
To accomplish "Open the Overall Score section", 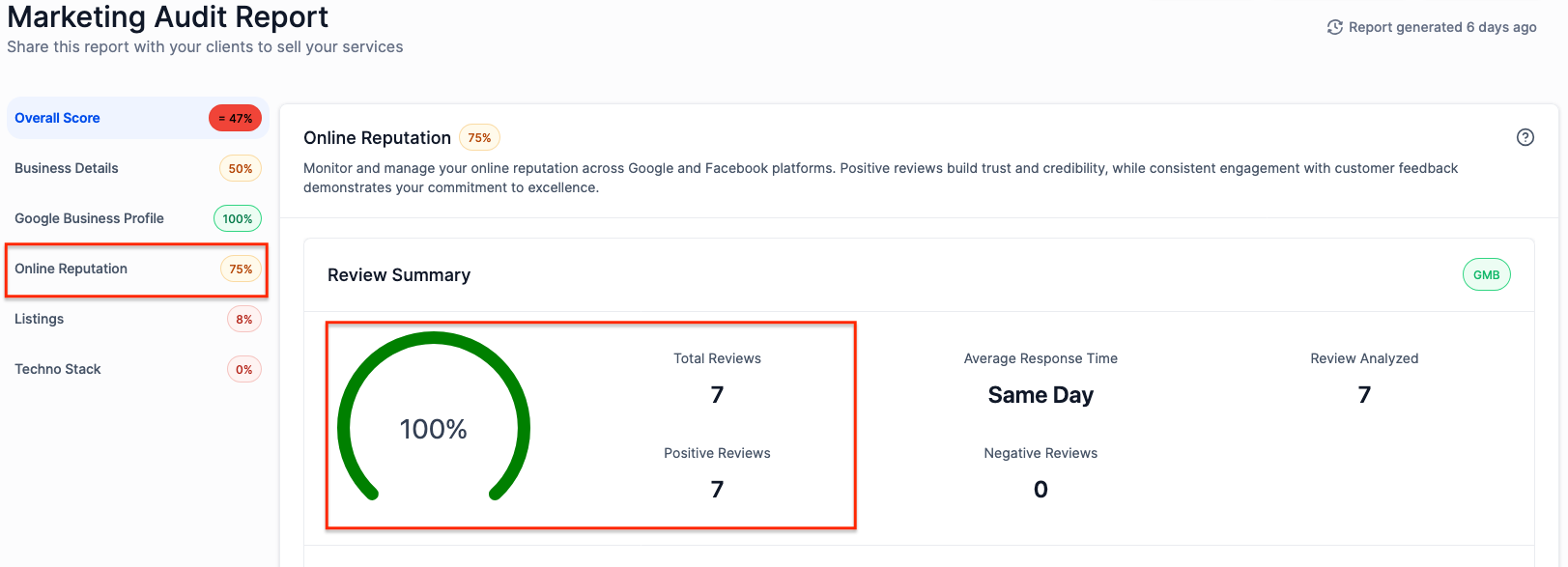I will pos(58,119).
